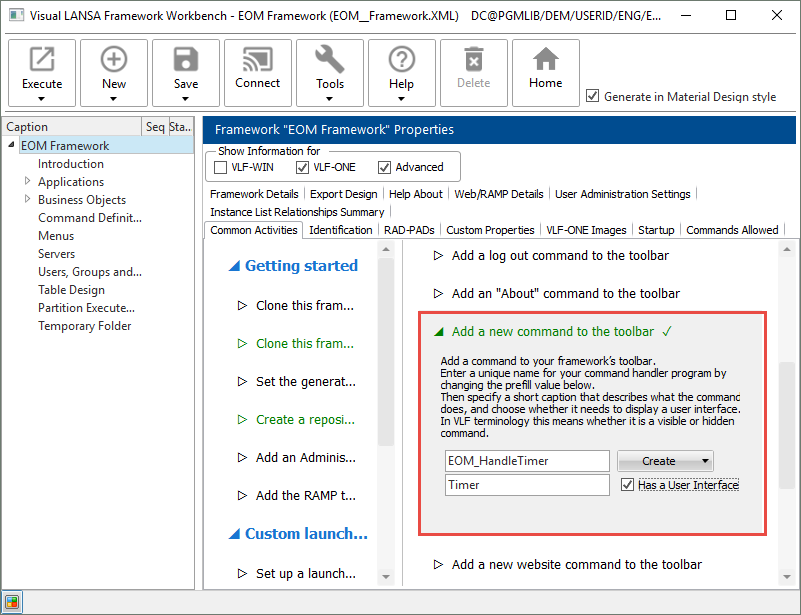Open the Framework Details tab
Image resolution: width=801 pixels, height=615 pixels.
[x=254, y=194]
